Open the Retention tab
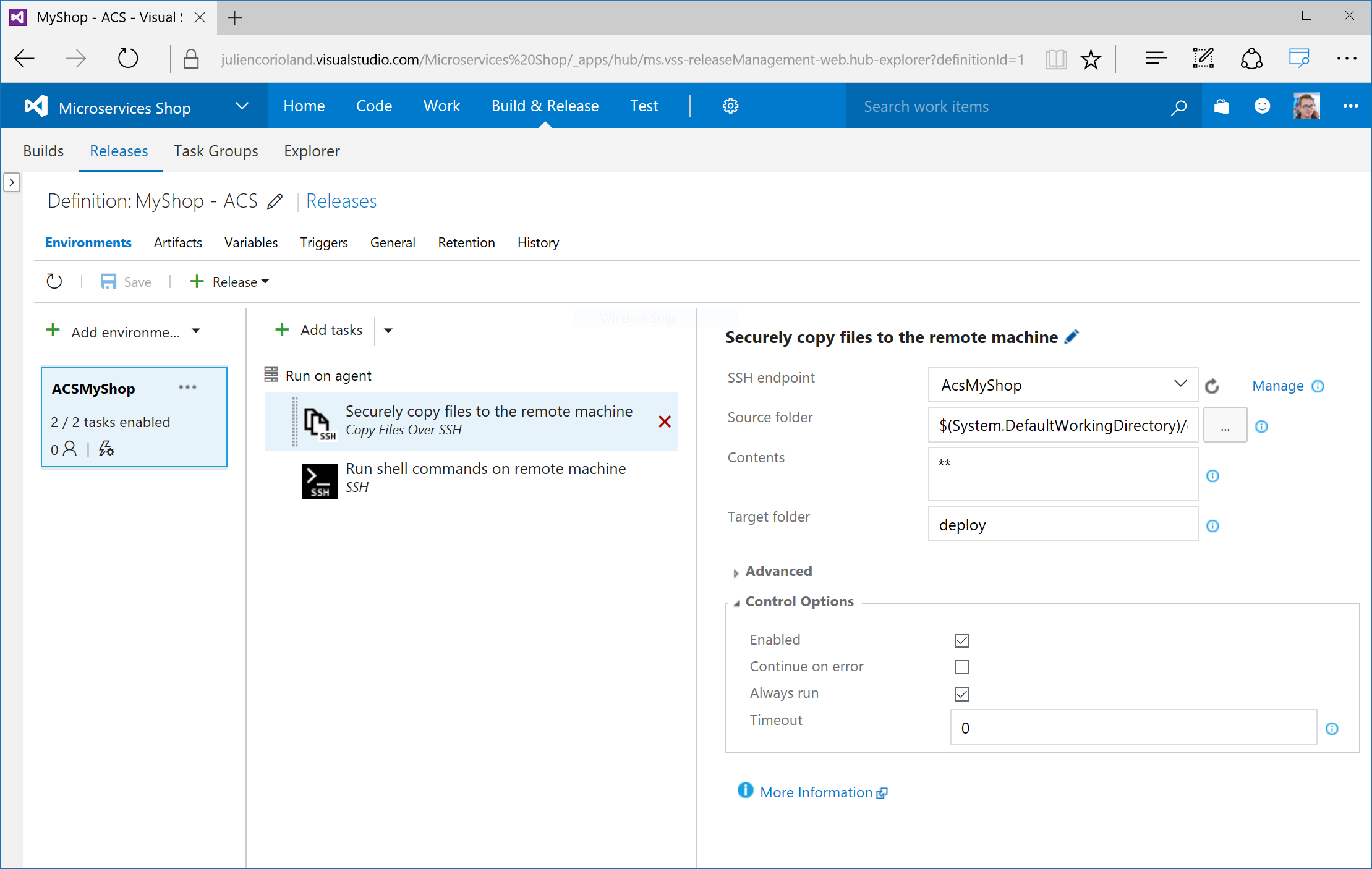The image size is (1372, 869). click(466, 243)
